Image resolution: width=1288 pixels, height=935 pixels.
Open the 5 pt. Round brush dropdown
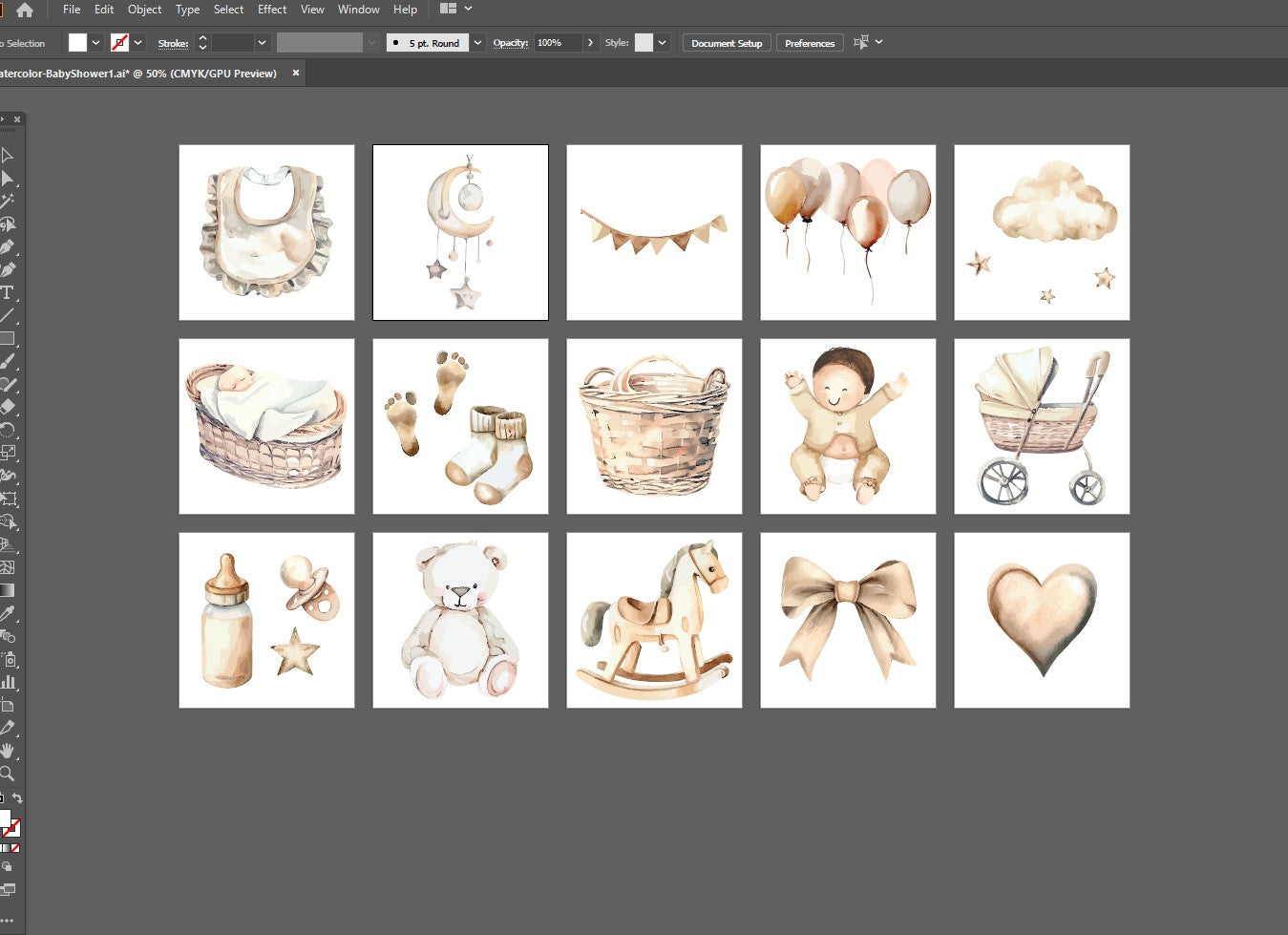click(477, 43)
